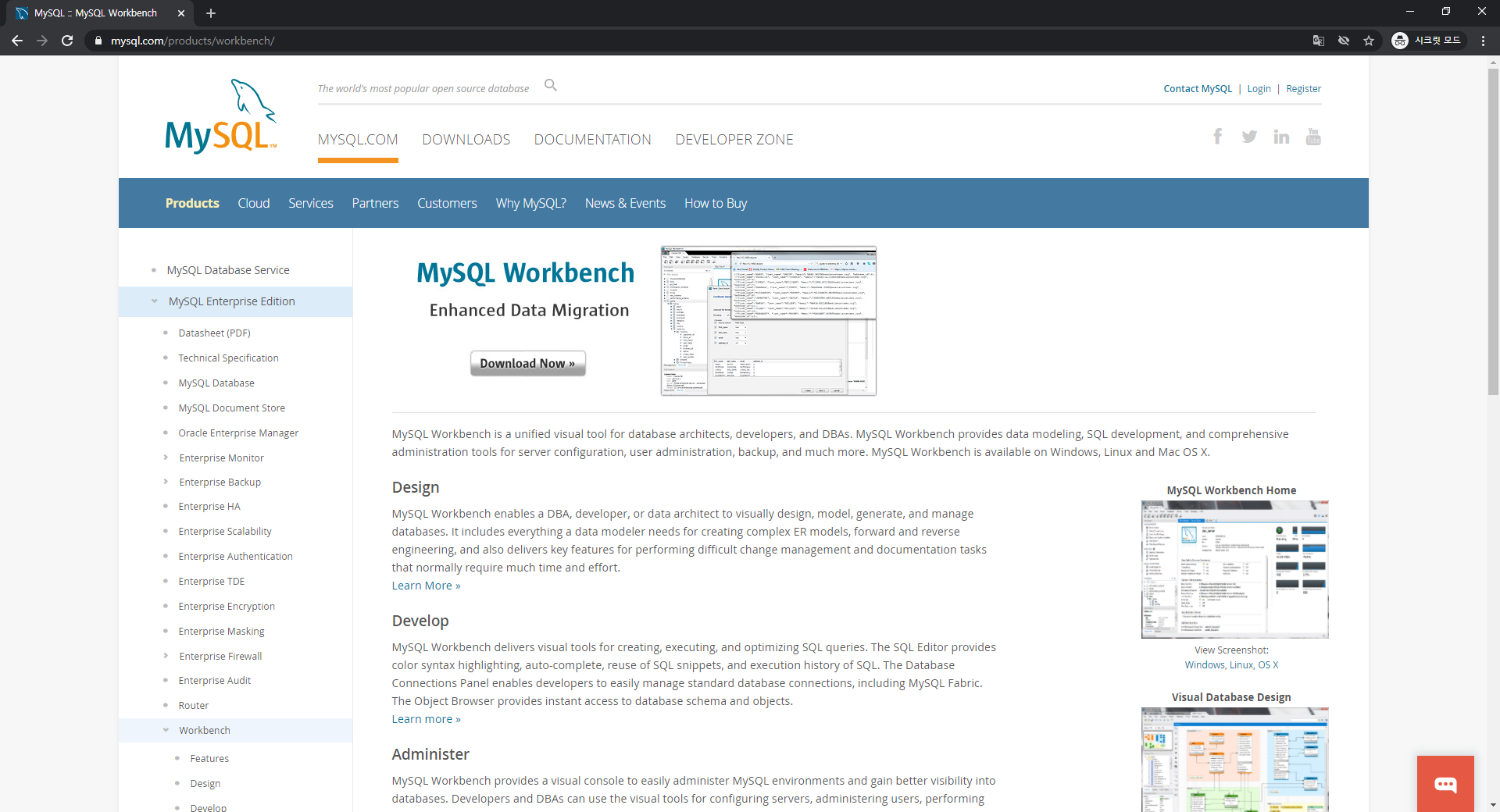Select DOWNLOADS top tab
Screen dimensions: 1500x812
466,139
